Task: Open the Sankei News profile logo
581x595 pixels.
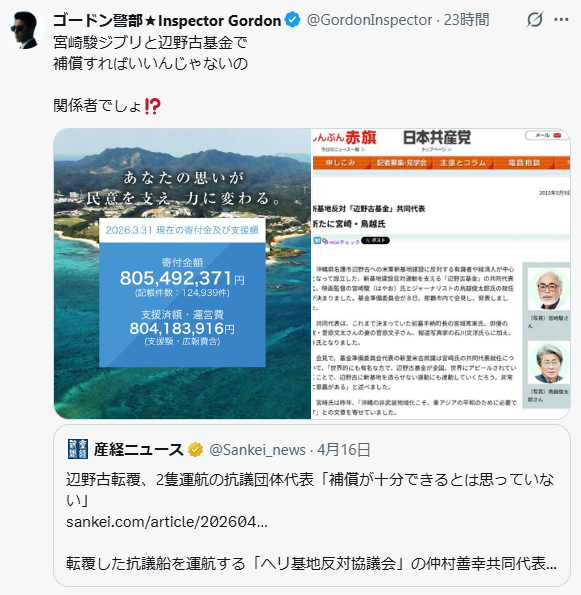Action: [x=78, y=449]
